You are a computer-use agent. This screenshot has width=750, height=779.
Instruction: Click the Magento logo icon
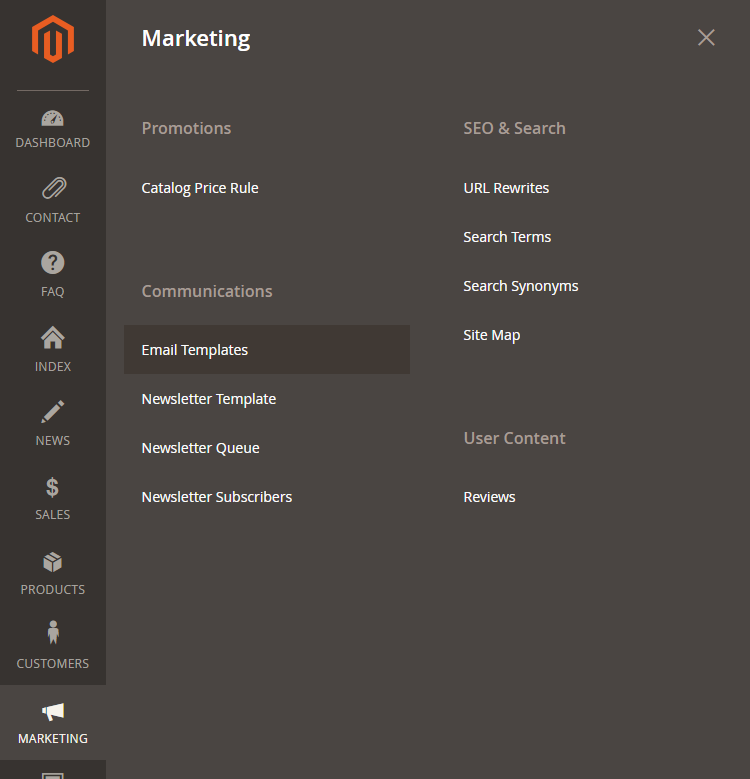[x=53, y=39]
